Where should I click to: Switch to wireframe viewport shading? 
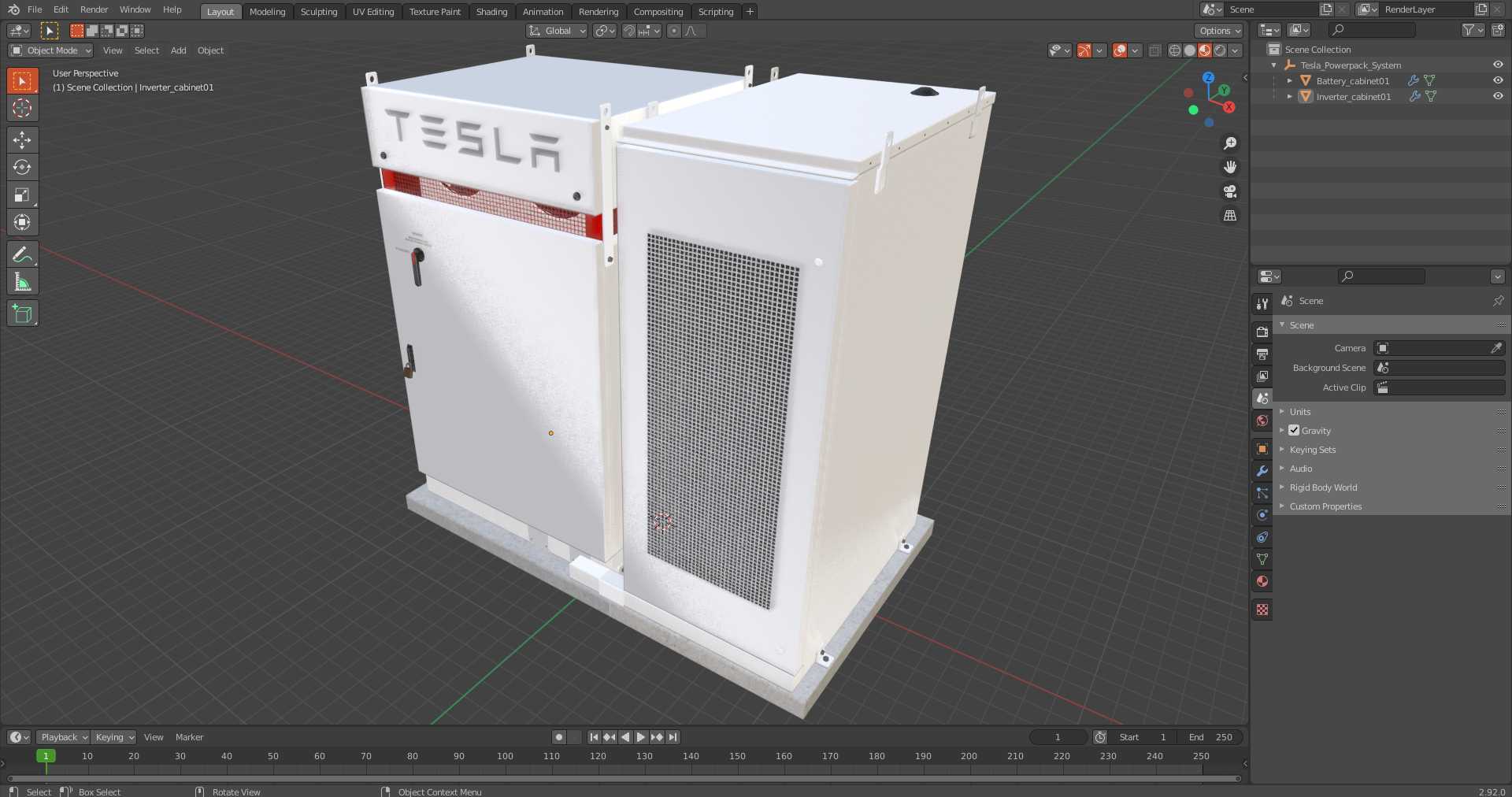click(x=1174, y=50)
